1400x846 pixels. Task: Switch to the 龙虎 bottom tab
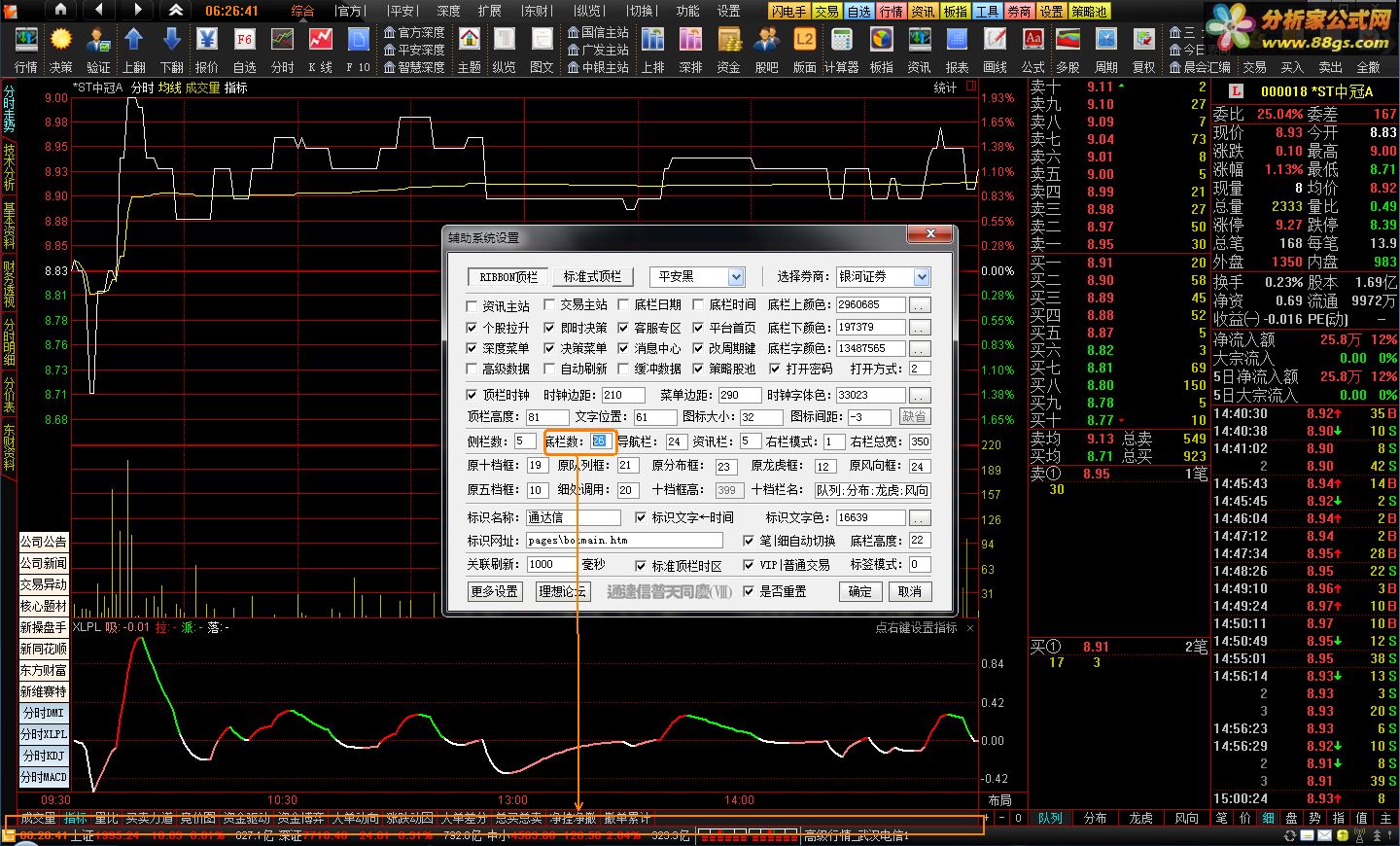click(1140, 818)
